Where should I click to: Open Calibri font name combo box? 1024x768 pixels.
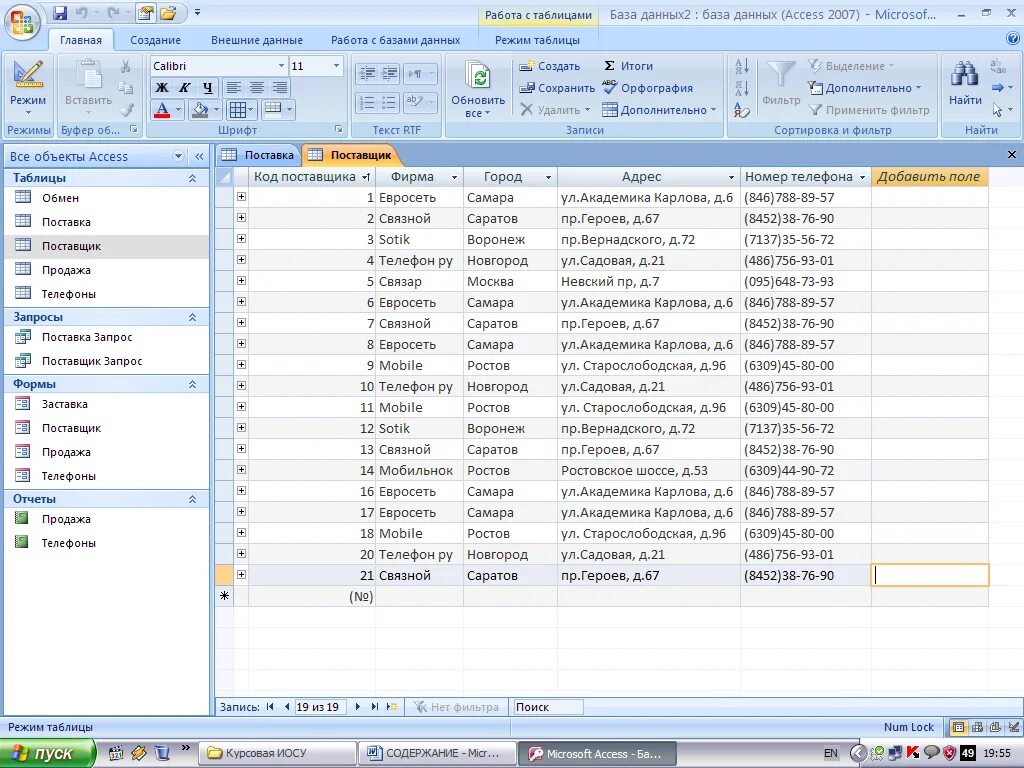(219, 66)
